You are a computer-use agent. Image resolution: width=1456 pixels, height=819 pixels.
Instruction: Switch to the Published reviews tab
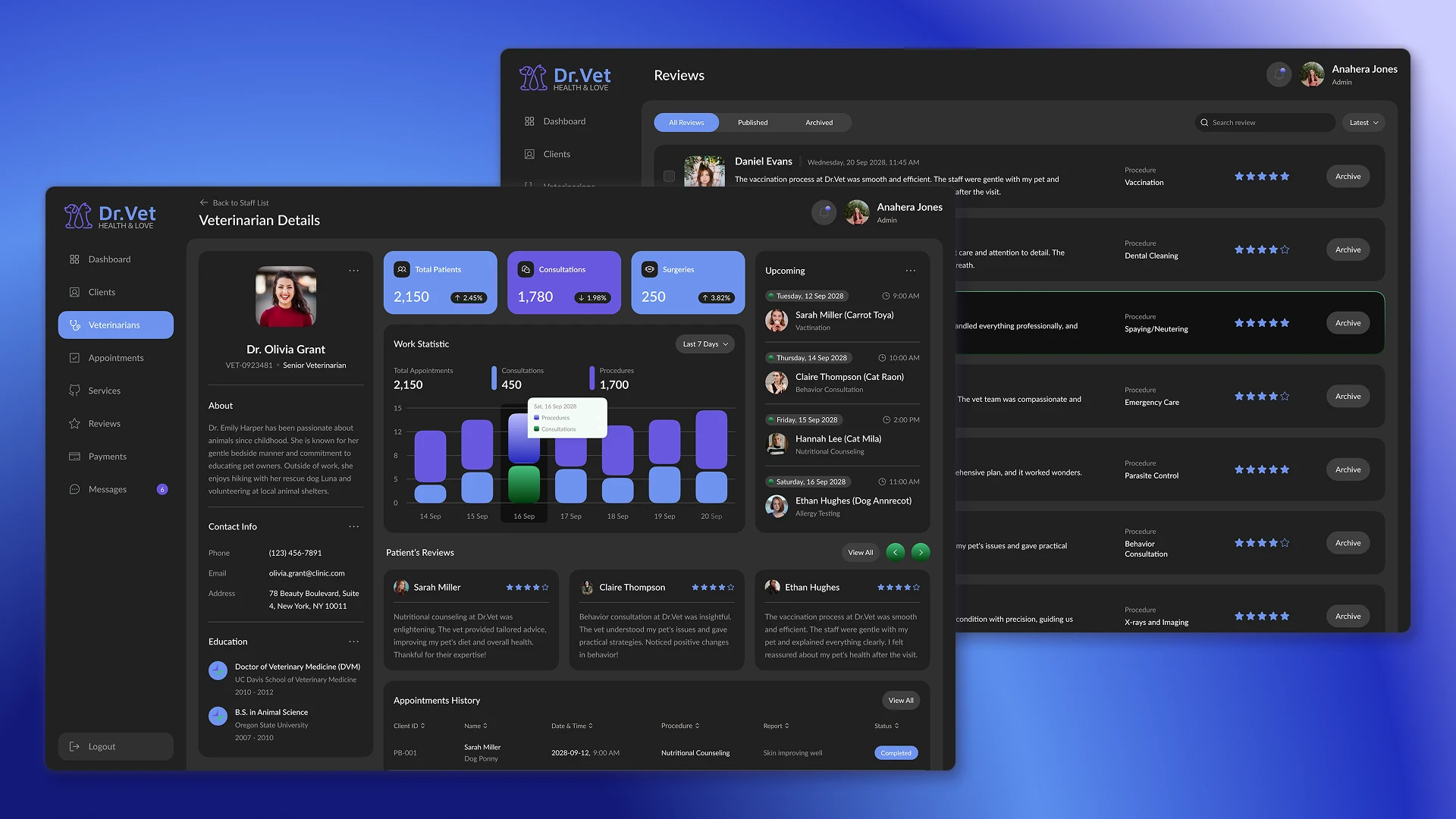(752, 123)
